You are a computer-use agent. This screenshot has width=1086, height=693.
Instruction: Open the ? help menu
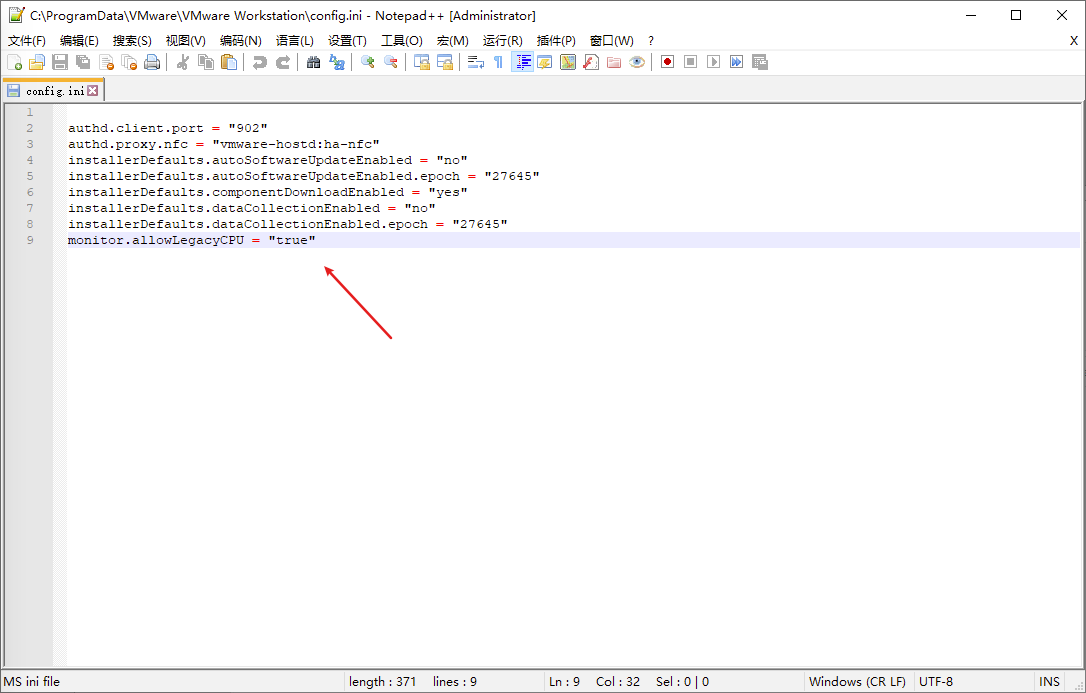pyautogui.click(x=651, y=41)
